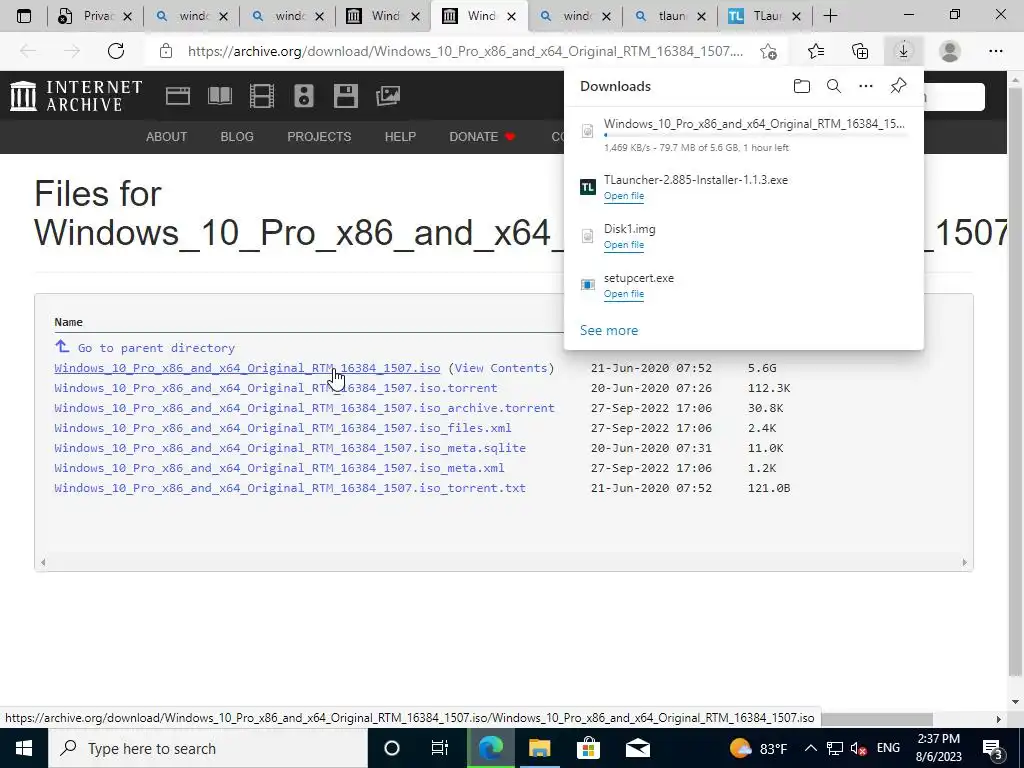Image resolution: width=1024 pixels, height=768 pixels.
Task: Download the main .iso file link
Action: tap(247, 368)
